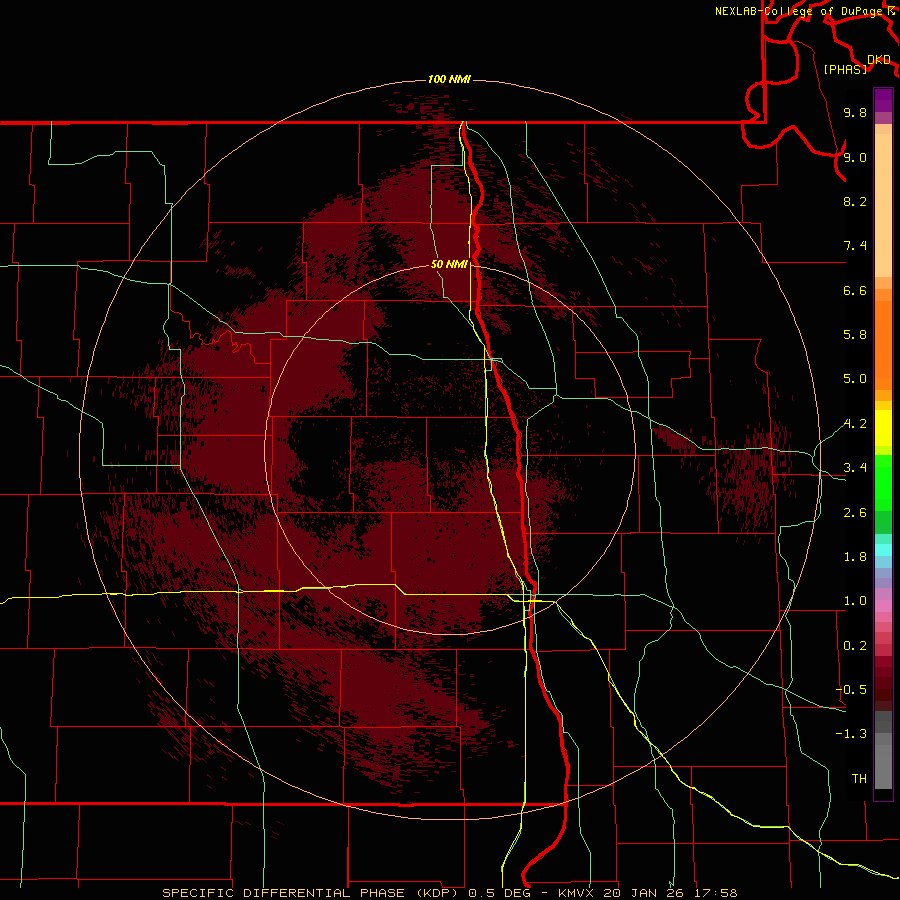Click the 5.8 scale value
The height and width of the screenshot is (900, 900).
(x=855, y=335)
